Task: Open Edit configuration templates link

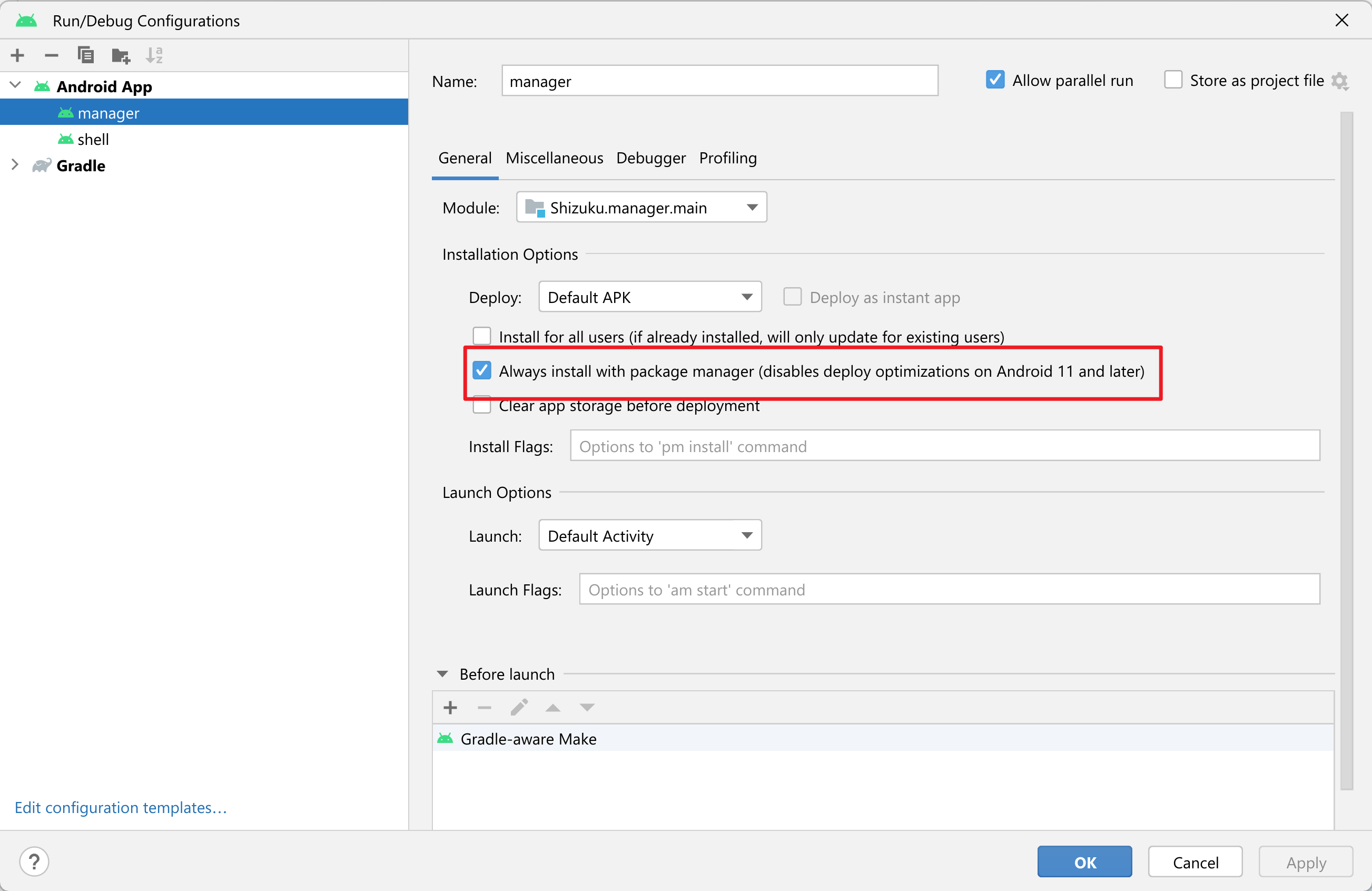Action: (x=121, y=807)
